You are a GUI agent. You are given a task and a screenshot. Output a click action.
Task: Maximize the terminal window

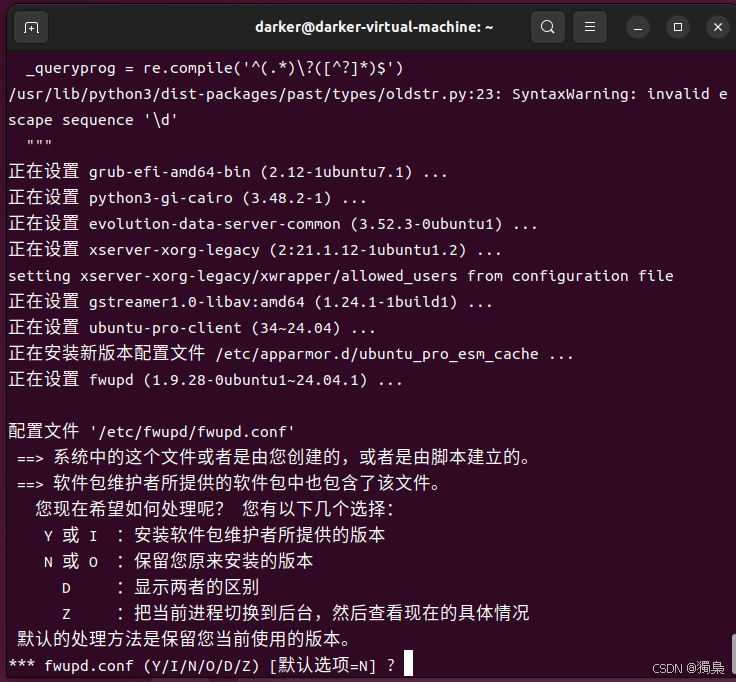point(678,27)
